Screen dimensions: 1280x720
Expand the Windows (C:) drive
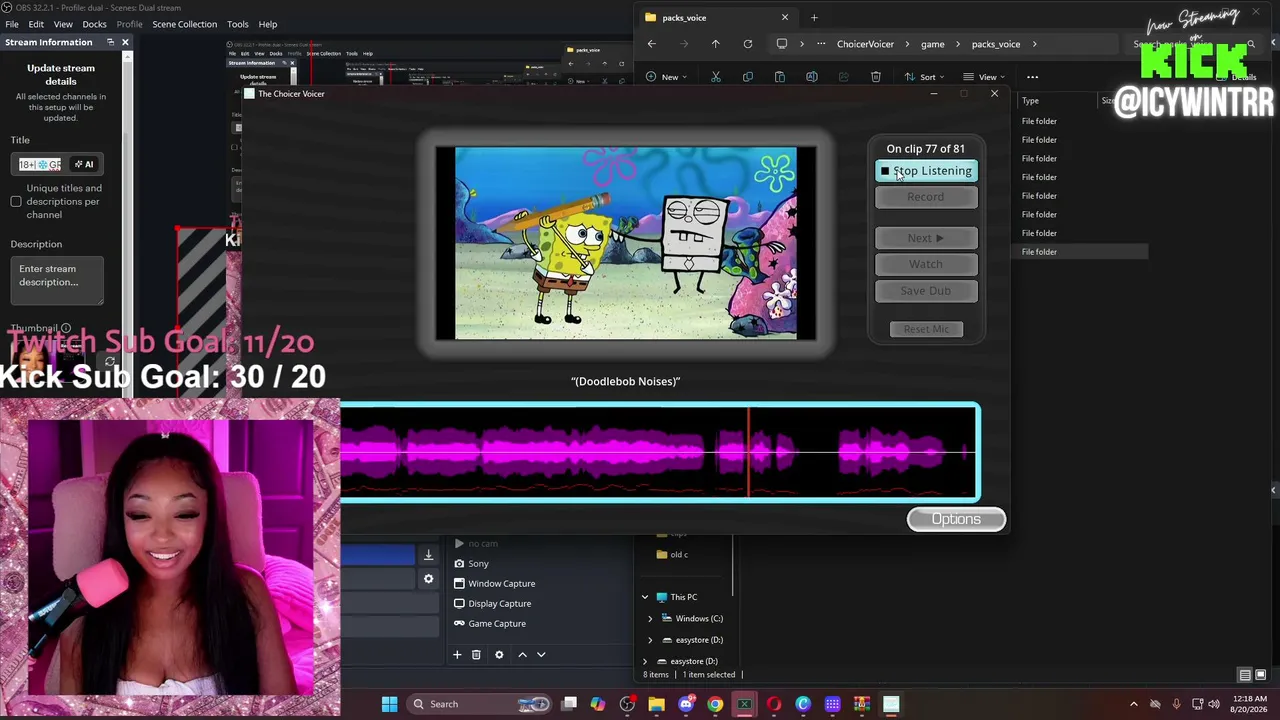pos(650,619)
